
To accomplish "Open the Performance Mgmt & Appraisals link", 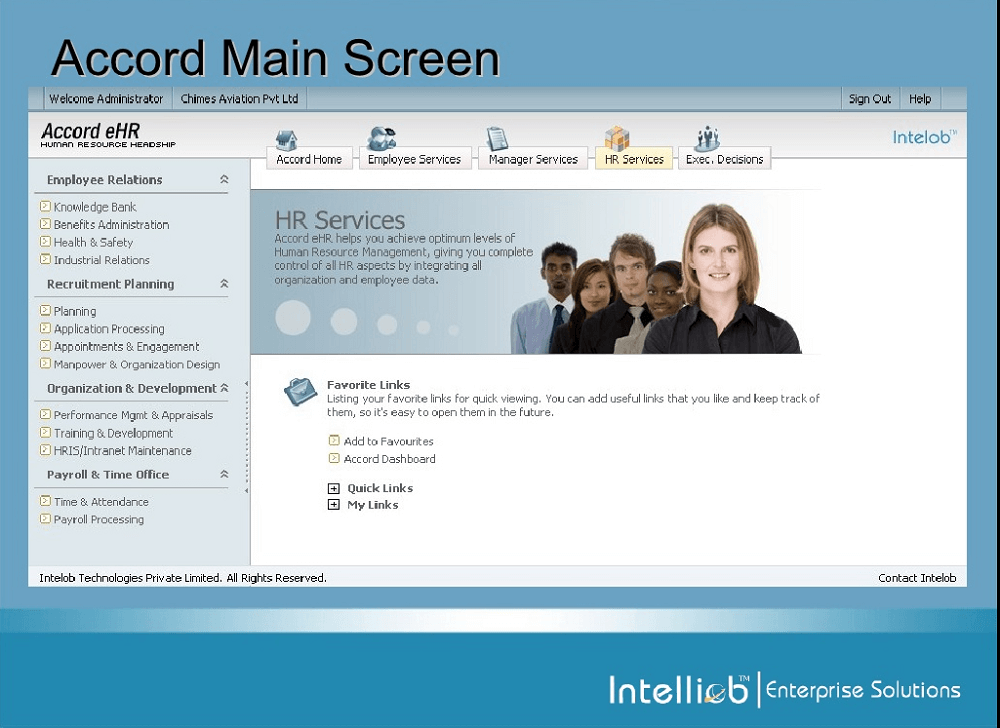I will 133,415.
